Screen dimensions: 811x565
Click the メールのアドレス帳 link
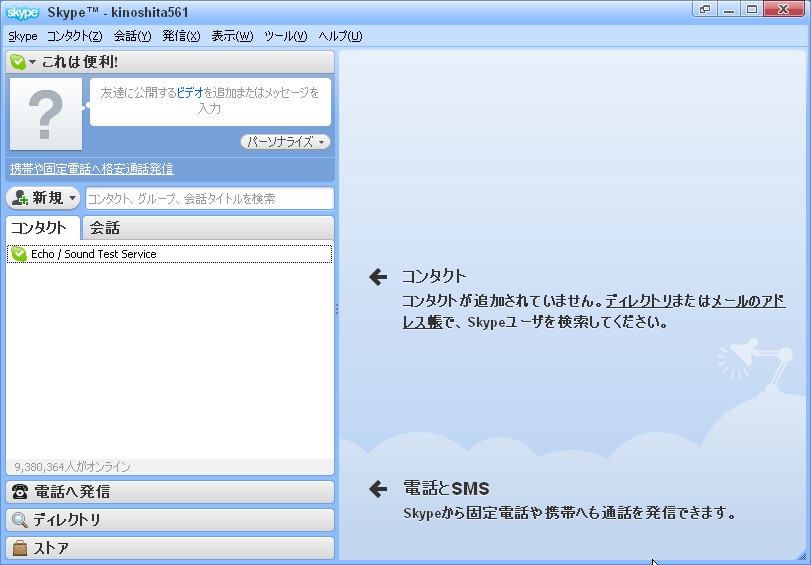pyautogui.click(x=748, y=301)
